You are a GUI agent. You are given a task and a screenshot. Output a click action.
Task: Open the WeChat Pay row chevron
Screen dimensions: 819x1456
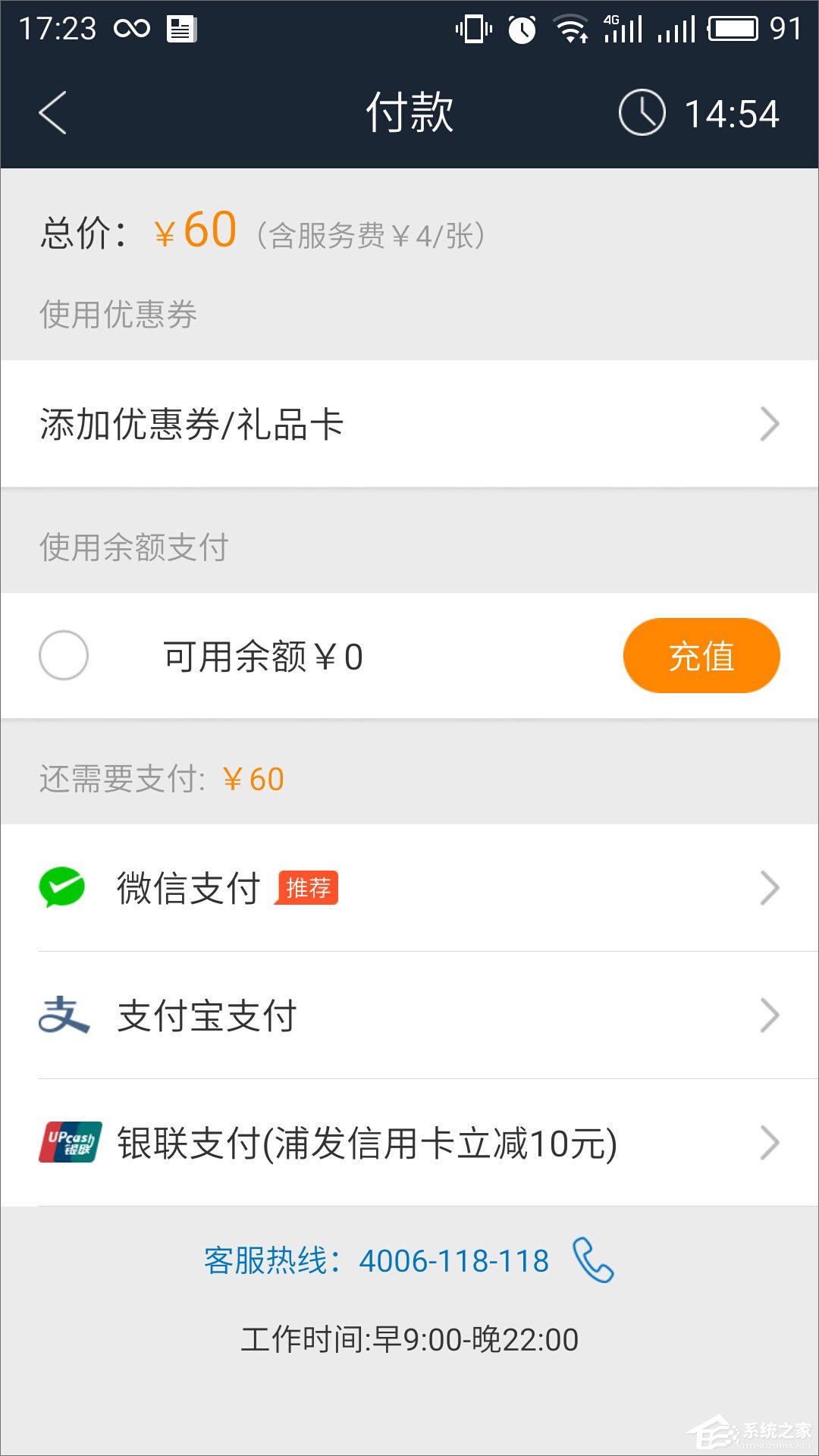(x=770, y=888)
